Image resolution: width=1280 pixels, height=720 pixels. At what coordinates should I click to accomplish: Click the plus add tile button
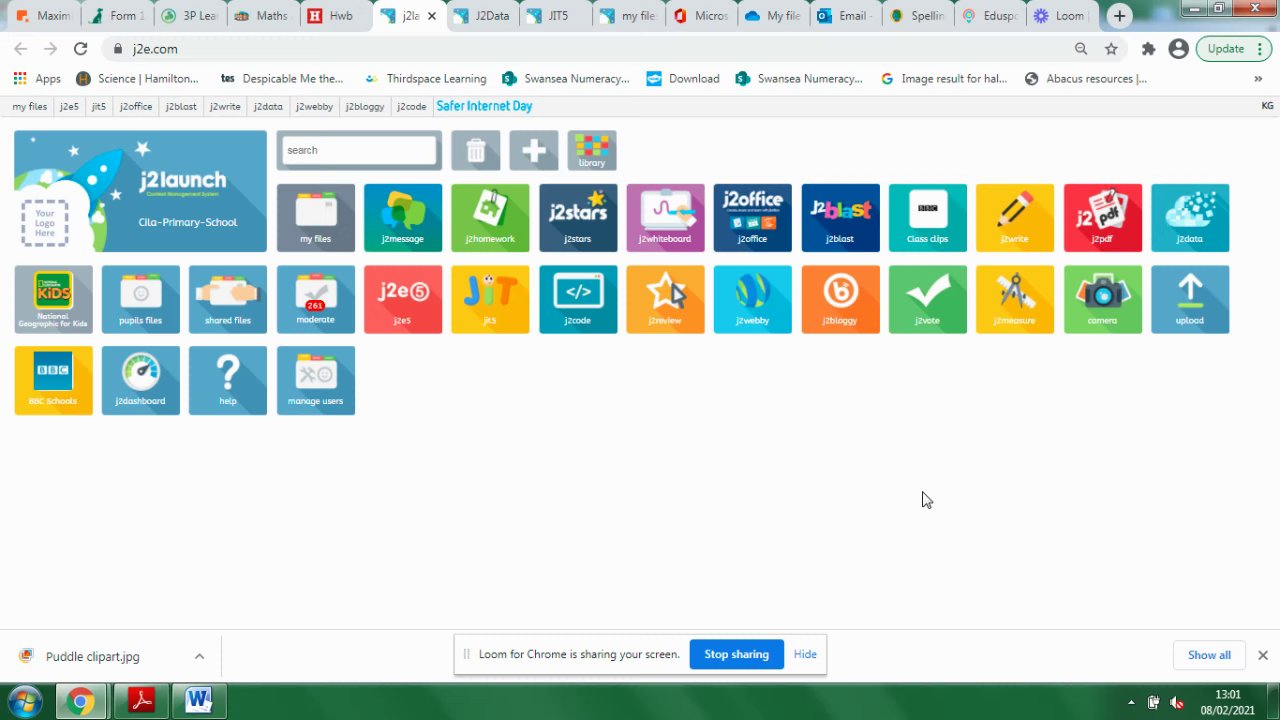[534, 150]
